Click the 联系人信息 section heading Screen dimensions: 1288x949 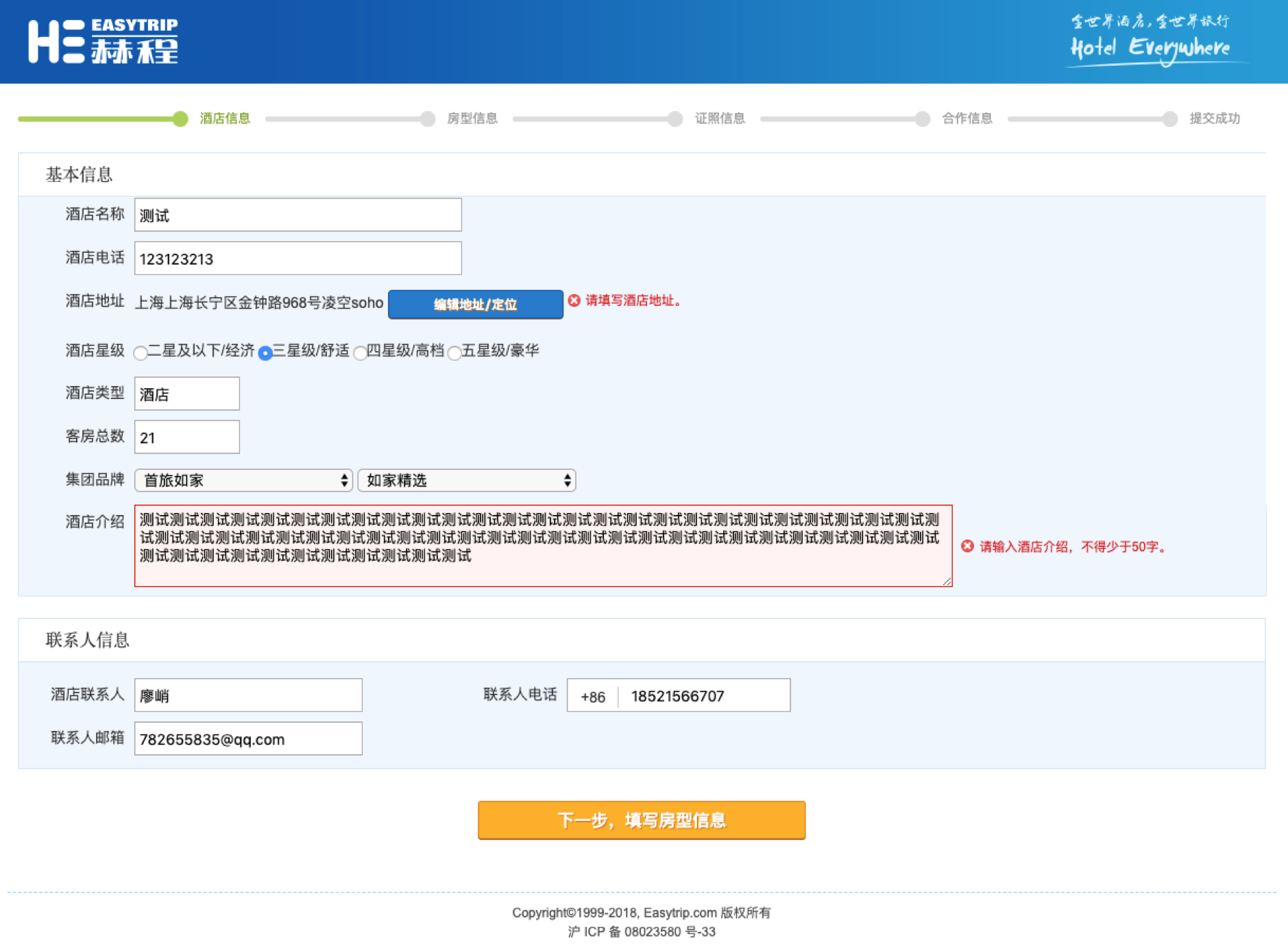(88, 640)
